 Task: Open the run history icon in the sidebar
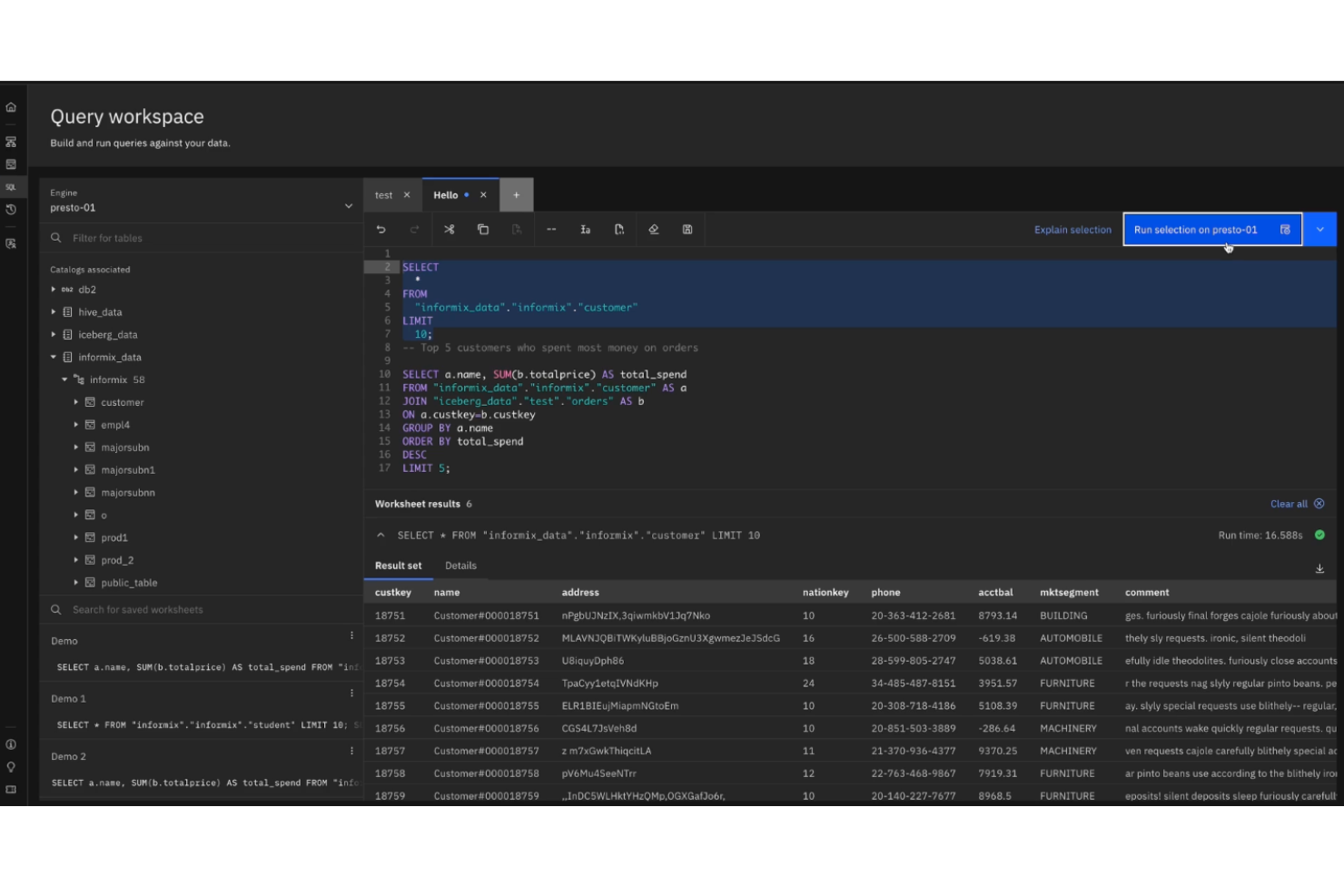tap(11, 207)
